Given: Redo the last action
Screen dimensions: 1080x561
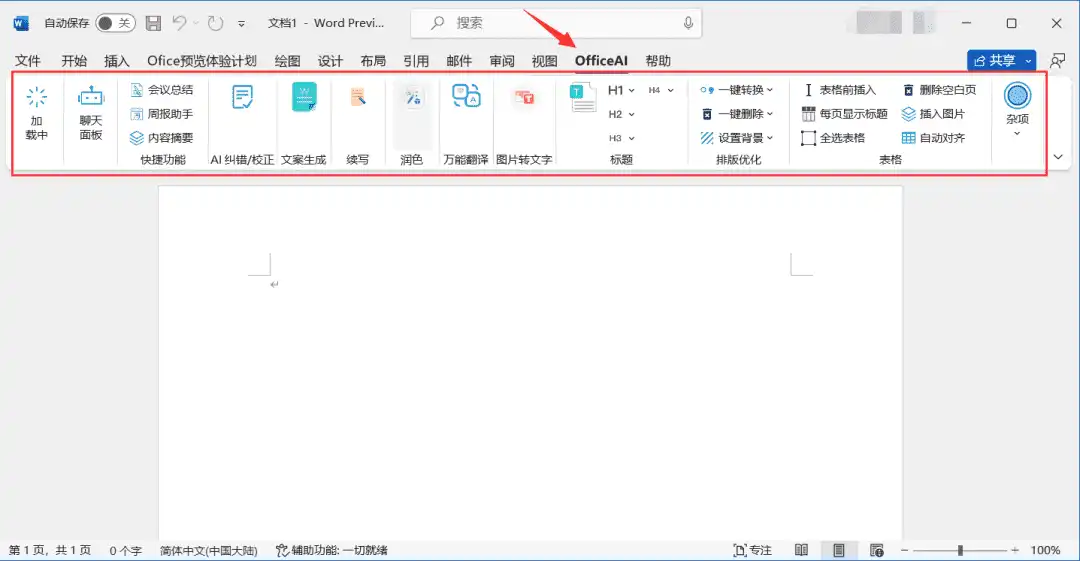Looking at the screenshot, I should pos(216,23).
